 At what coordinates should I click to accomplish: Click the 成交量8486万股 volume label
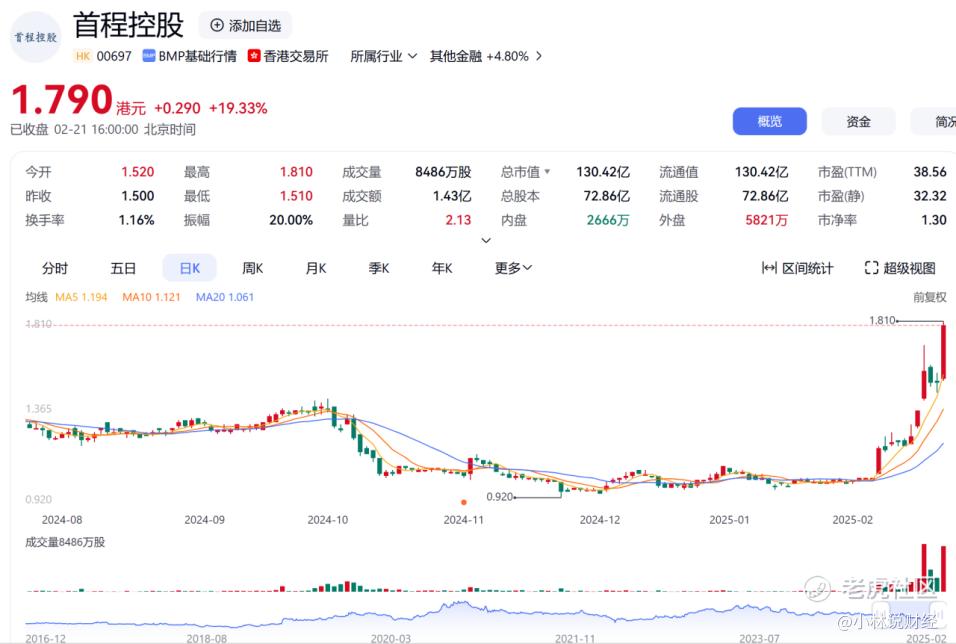coord(65,542)
